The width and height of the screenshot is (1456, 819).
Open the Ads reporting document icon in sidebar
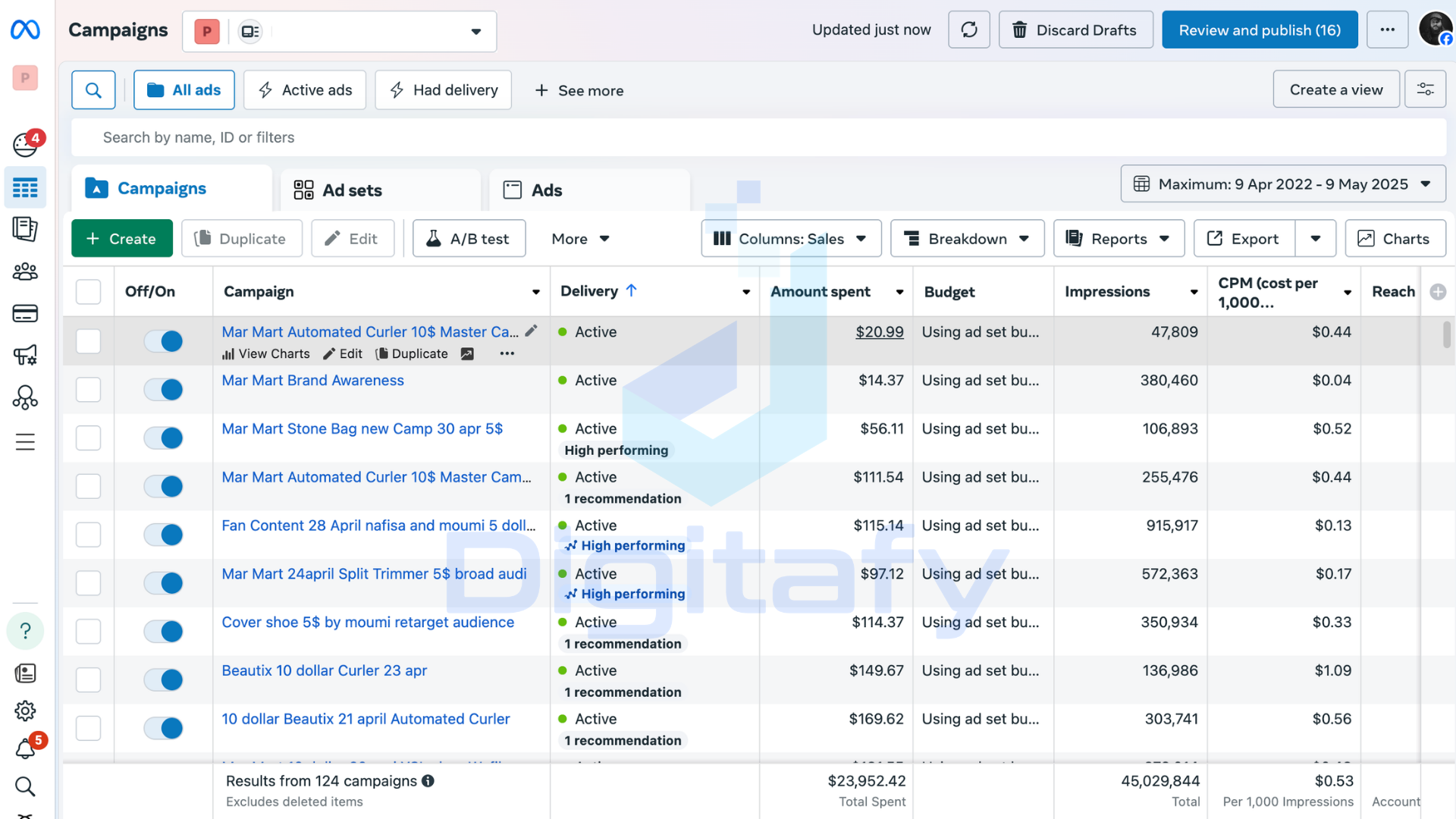(25, 229)
